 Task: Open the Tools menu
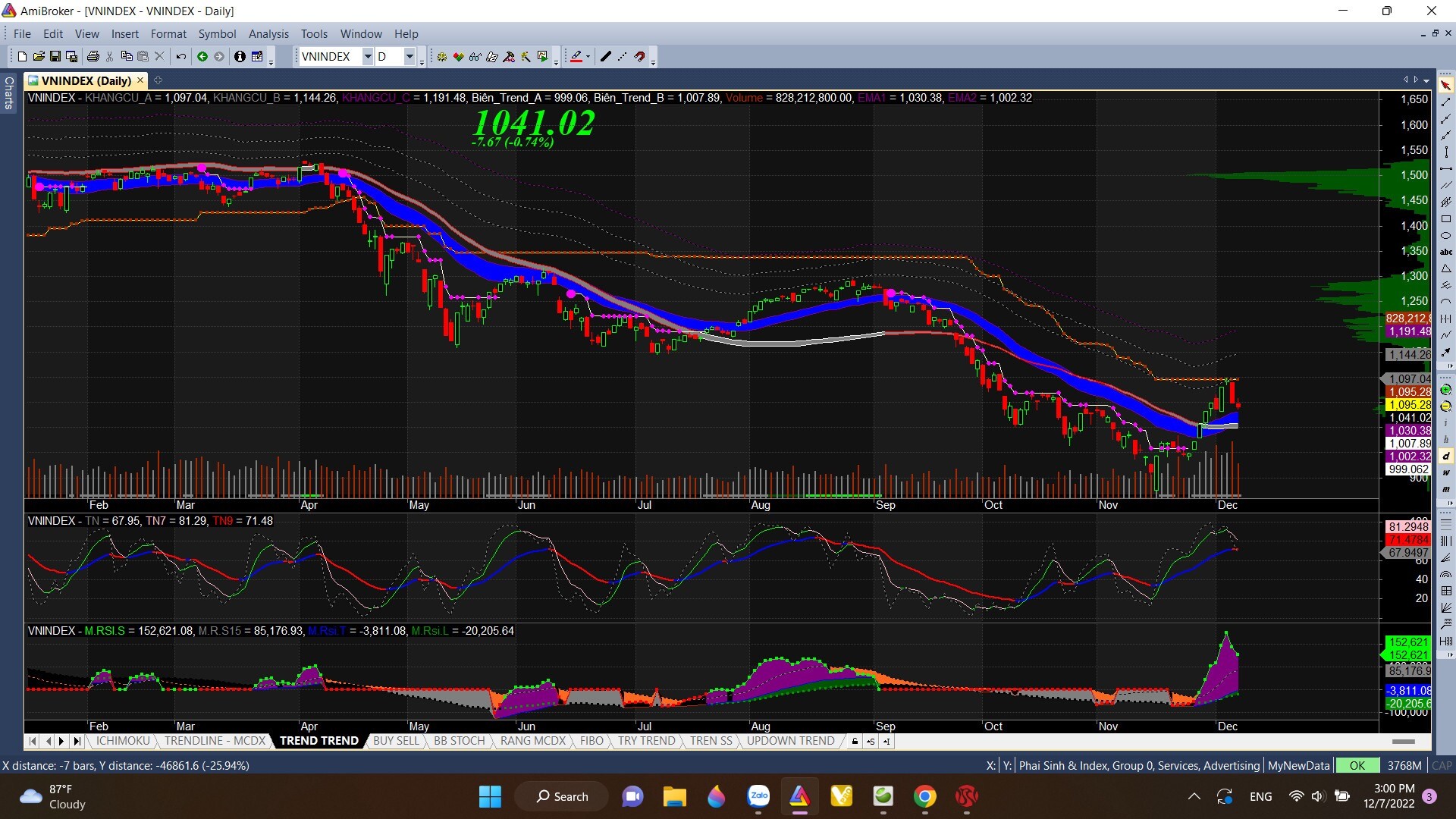(x=314, y=34)
